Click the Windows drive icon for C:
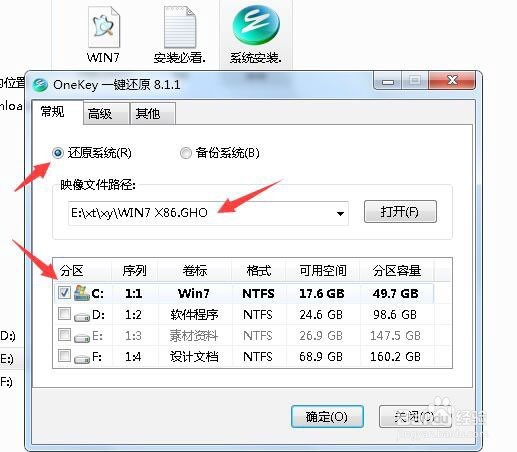The width and height of the screenshot is (517, 452). coord(81,293)
